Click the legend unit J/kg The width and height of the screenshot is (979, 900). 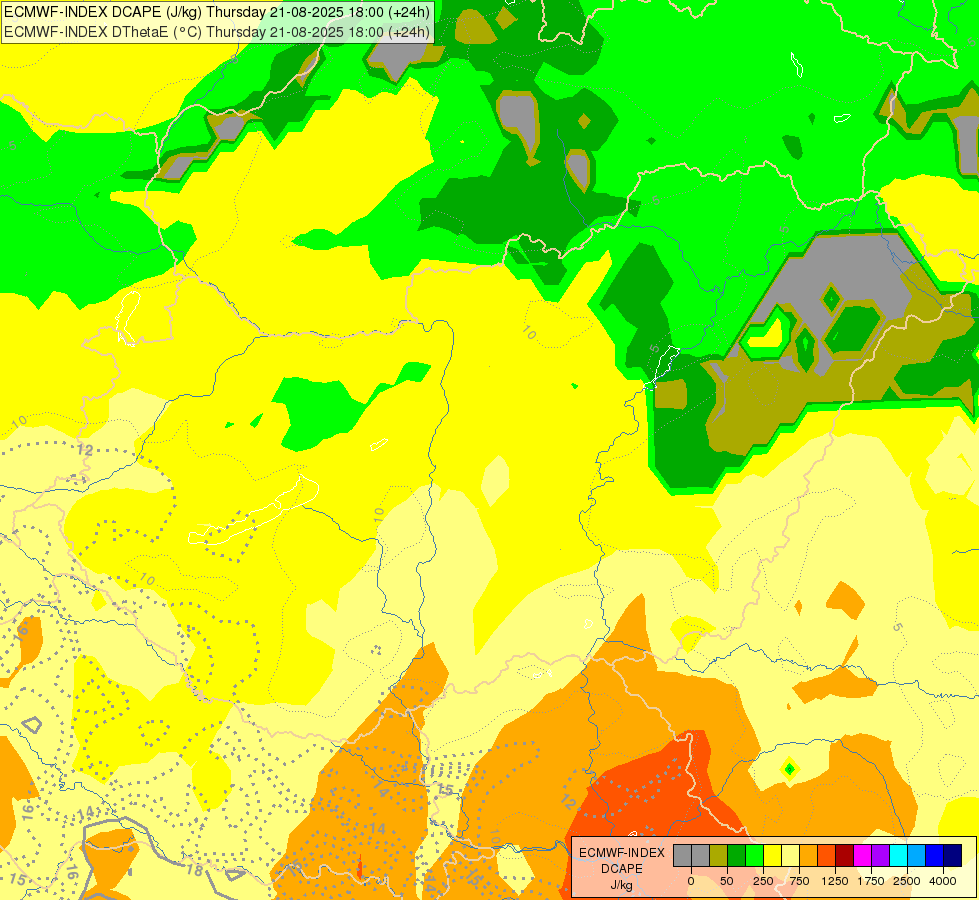(x=622, y=885)
